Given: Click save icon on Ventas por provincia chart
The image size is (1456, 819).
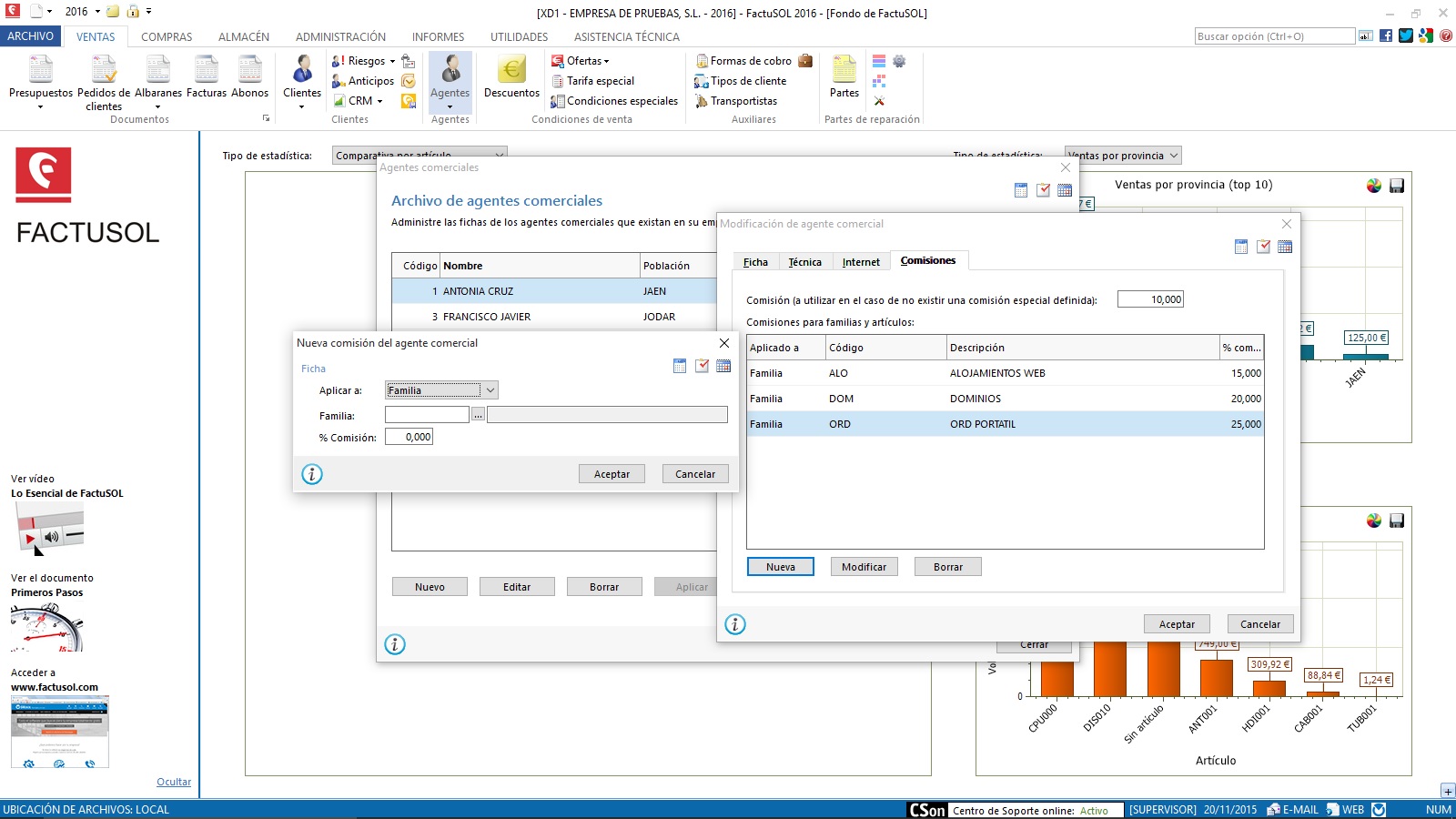Looking at the screenshot, I should click(1397, 186).
